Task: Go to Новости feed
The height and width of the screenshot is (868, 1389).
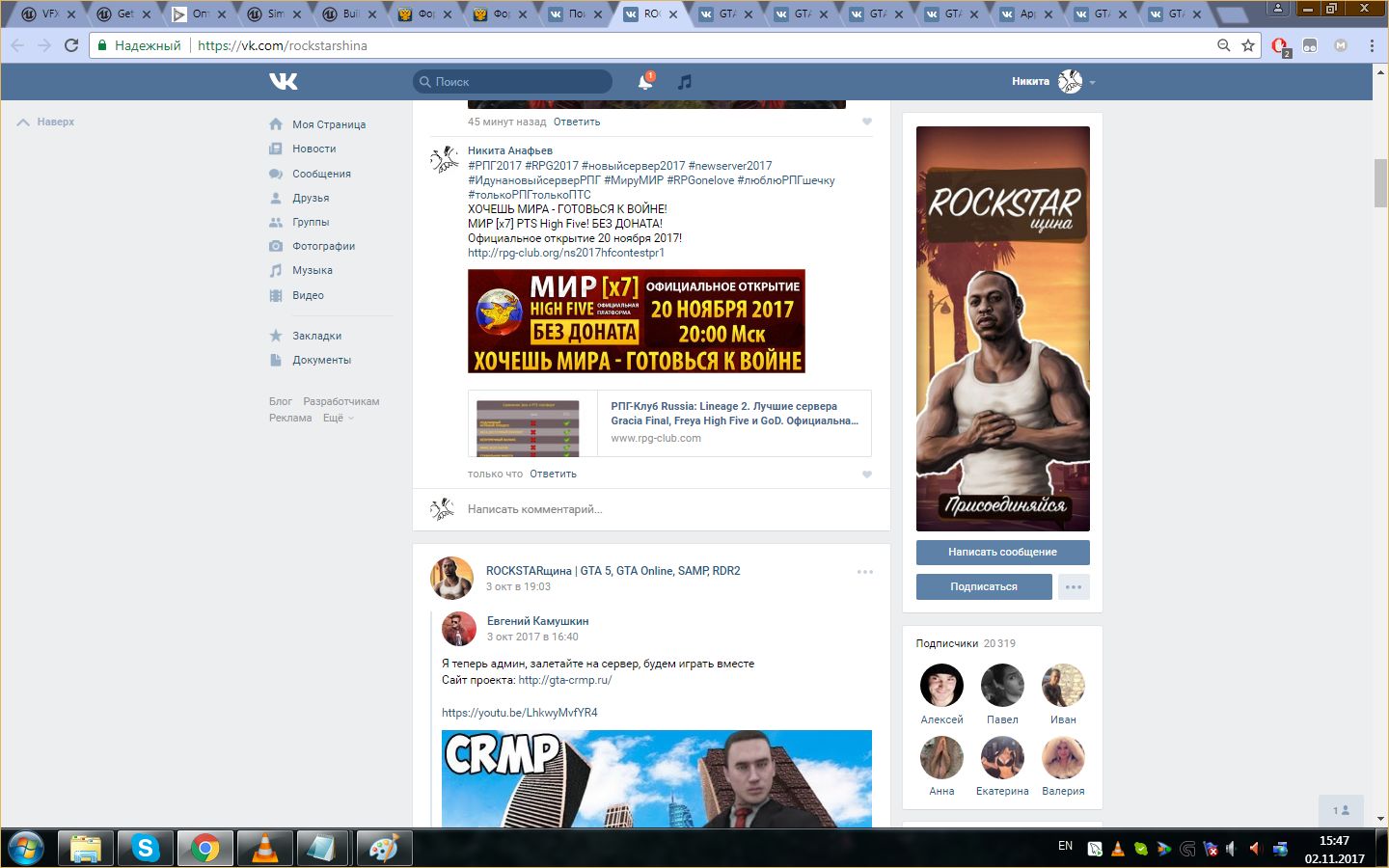Action: click(x=314, y=149)
